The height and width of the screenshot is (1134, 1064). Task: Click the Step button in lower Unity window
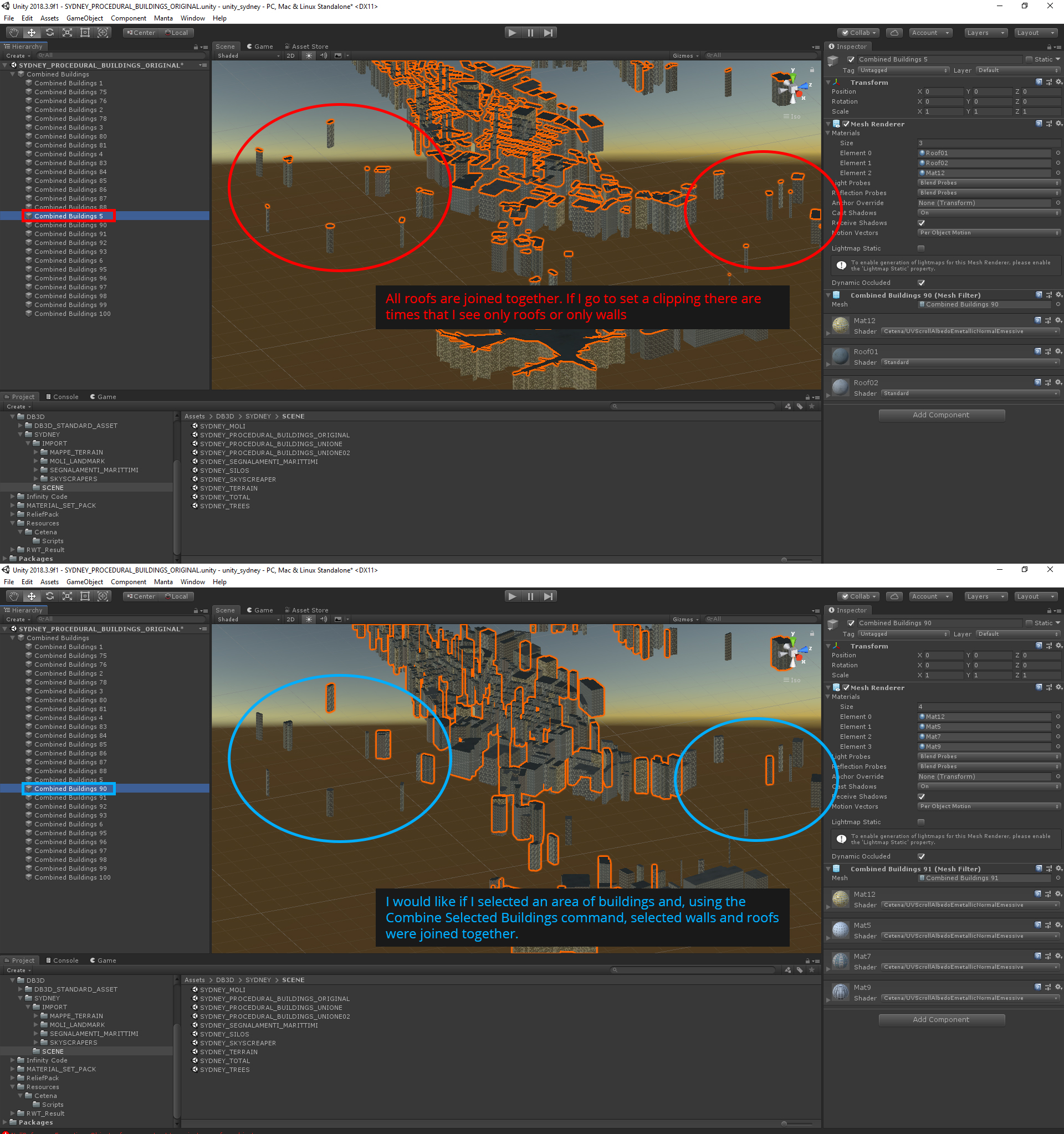548,596
